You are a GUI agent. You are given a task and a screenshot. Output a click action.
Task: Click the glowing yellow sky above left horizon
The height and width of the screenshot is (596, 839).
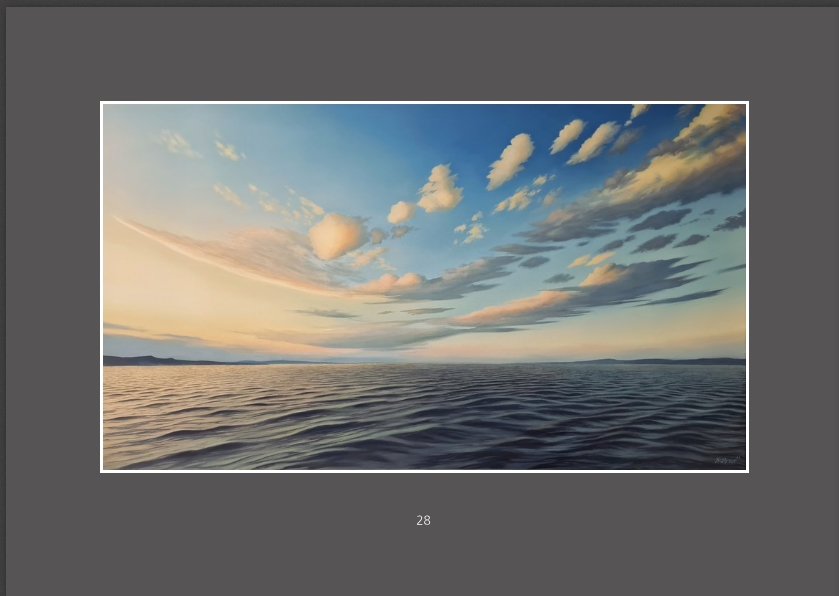click(150, 300)
